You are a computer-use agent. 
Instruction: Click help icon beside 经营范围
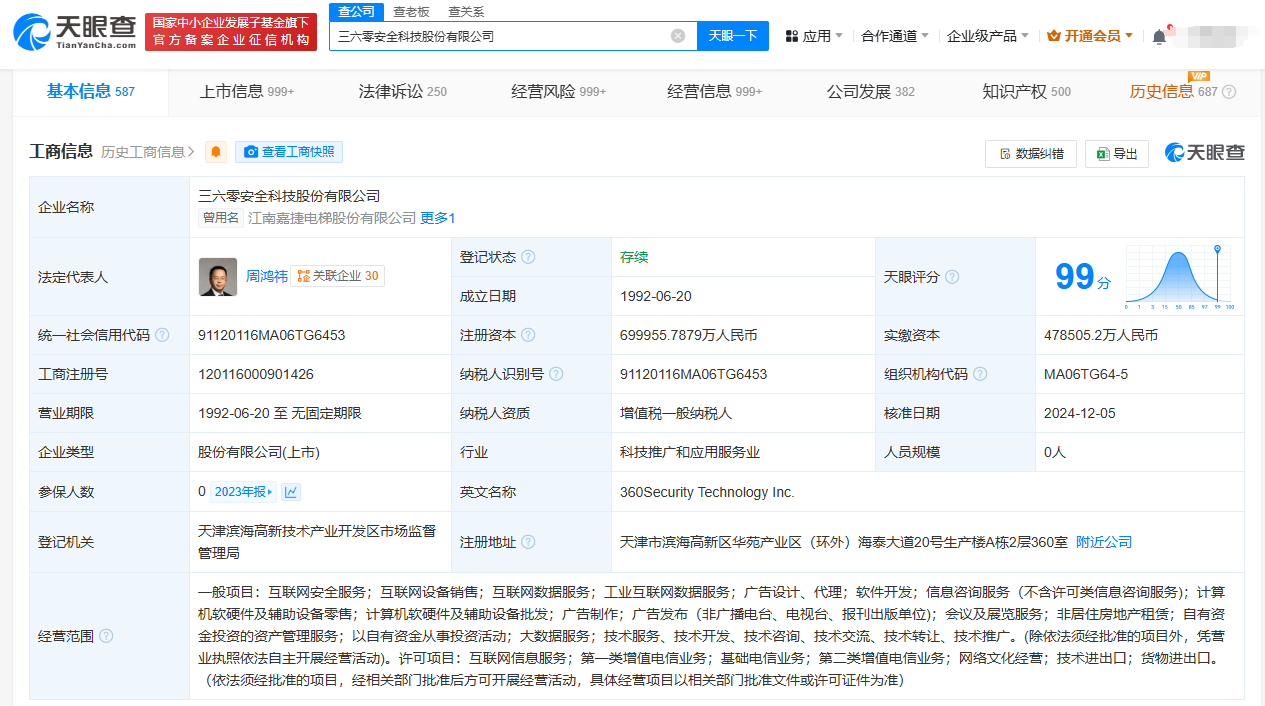pyautogui.click(x=106, y=636)
